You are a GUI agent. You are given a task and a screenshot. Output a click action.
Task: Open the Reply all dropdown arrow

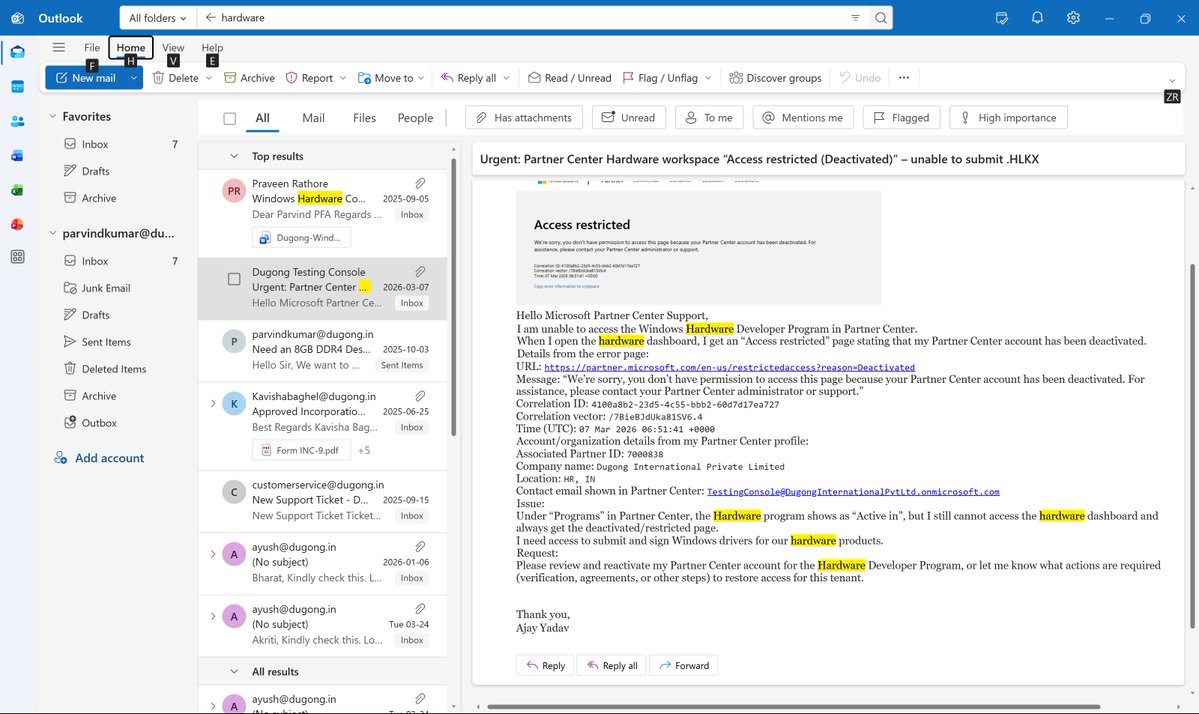pos(506,78)
